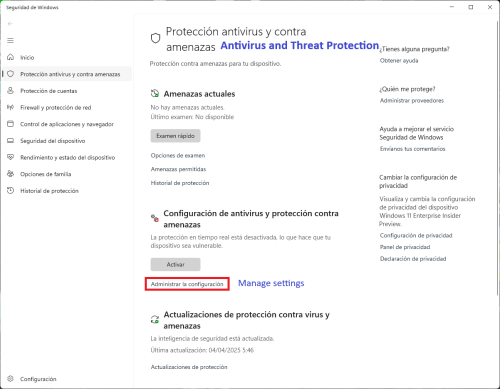The height and width of the screenshot is (389, 500).
Task: Go back with the arrow button
Action: 10,24
